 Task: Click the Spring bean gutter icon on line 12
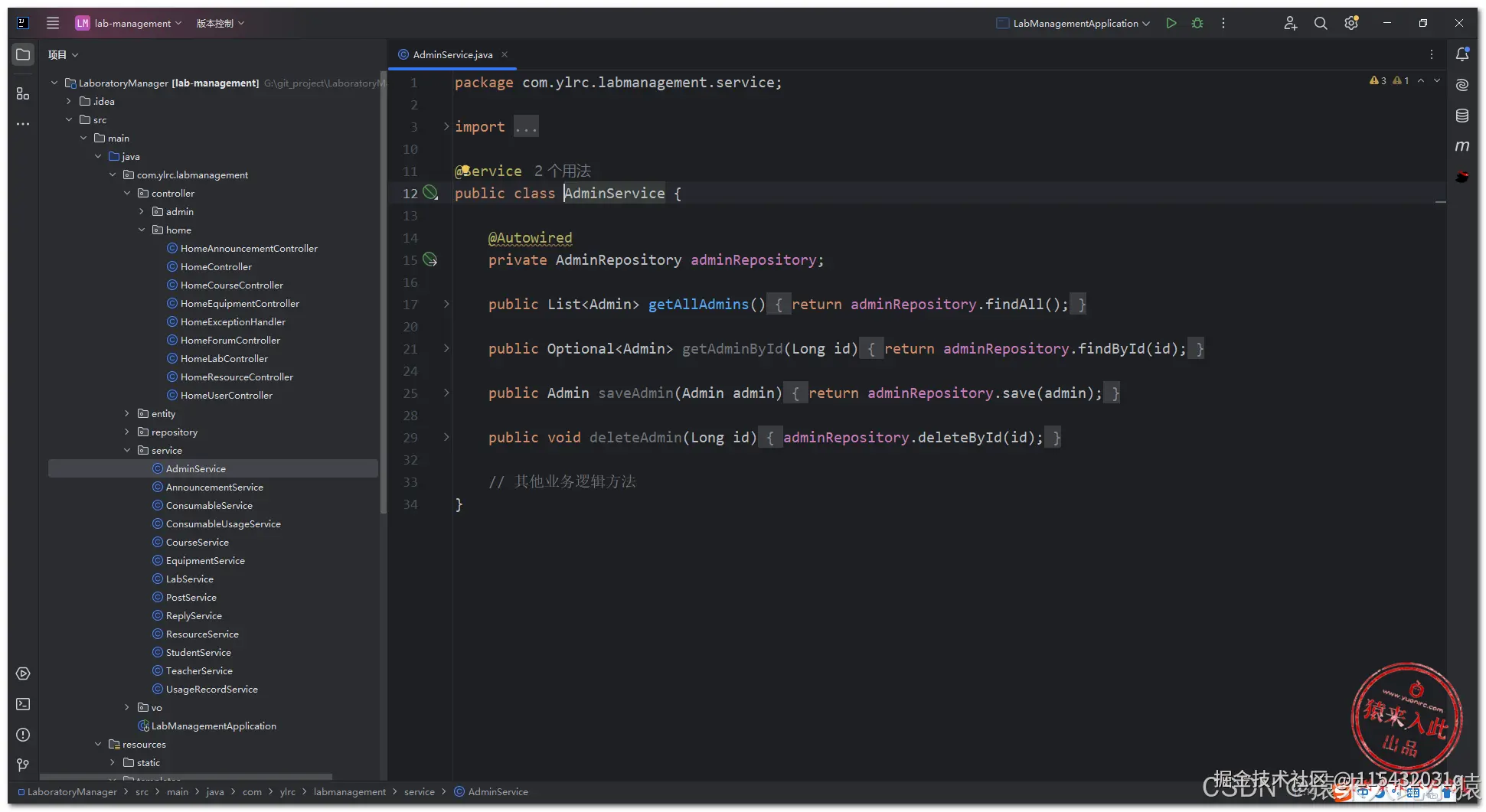[x=430, y=193]
